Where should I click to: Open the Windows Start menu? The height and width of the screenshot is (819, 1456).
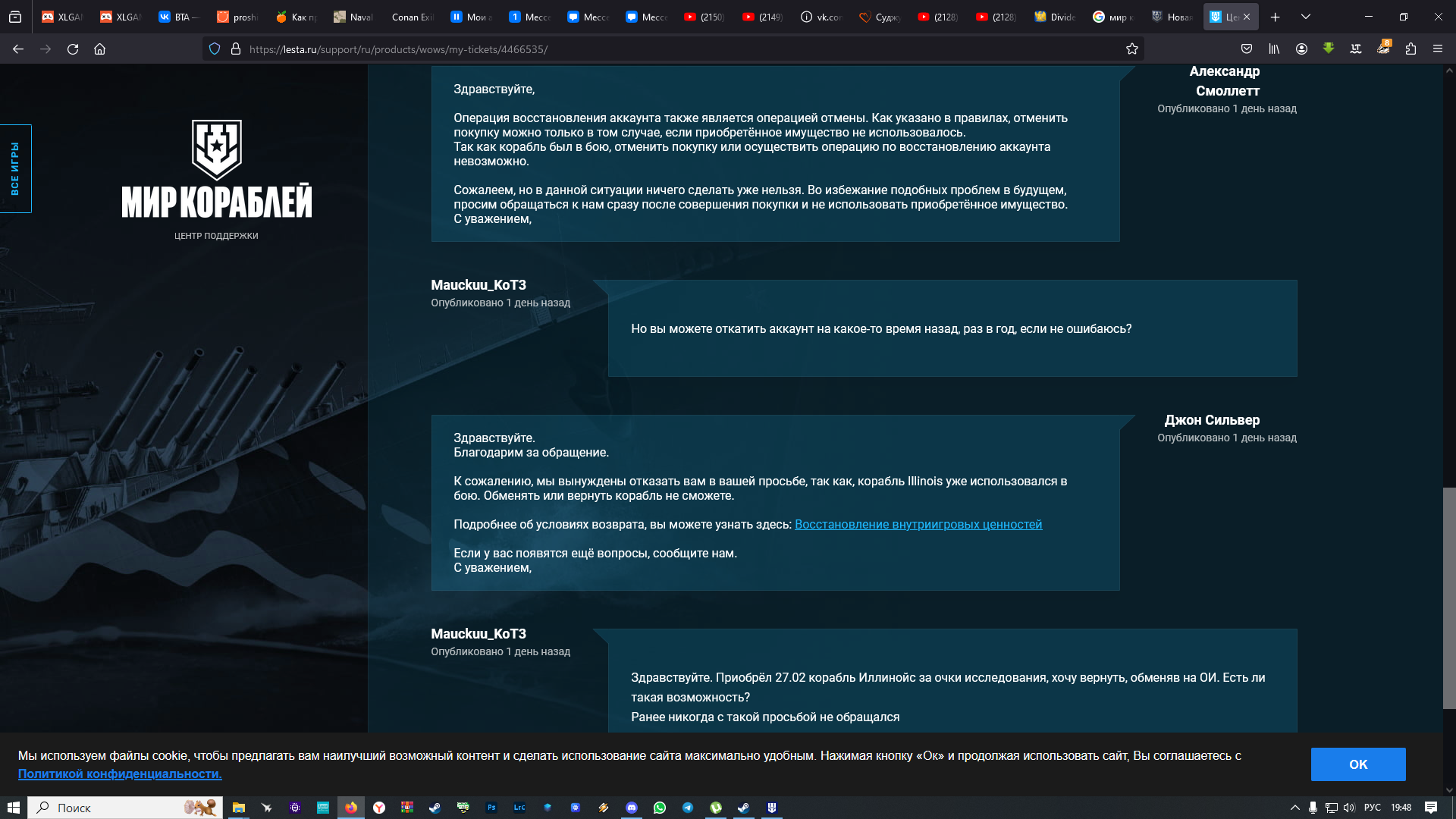[13, 808]
